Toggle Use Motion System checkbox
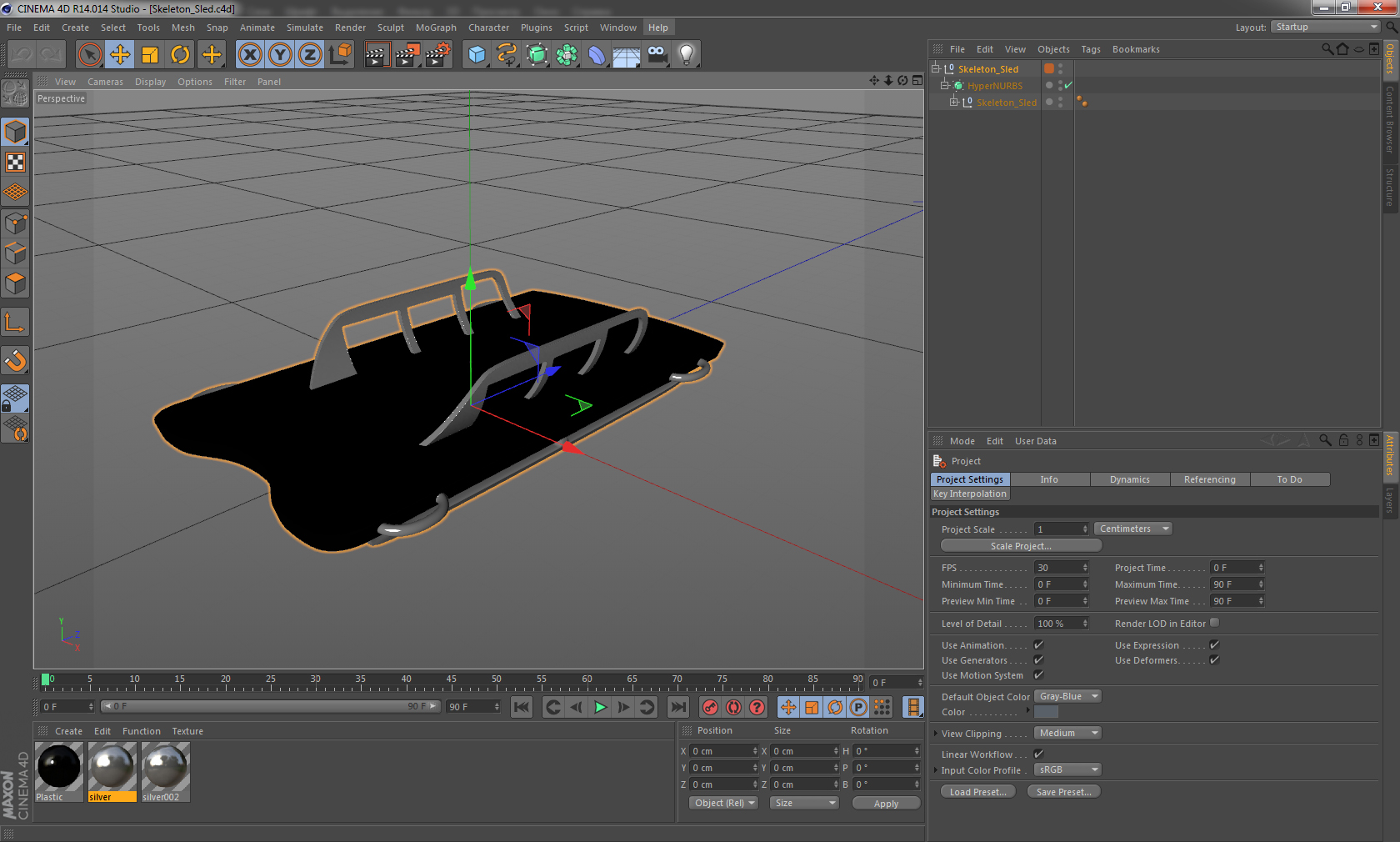Viewport: 1400px width, 842px height. 1038,675
